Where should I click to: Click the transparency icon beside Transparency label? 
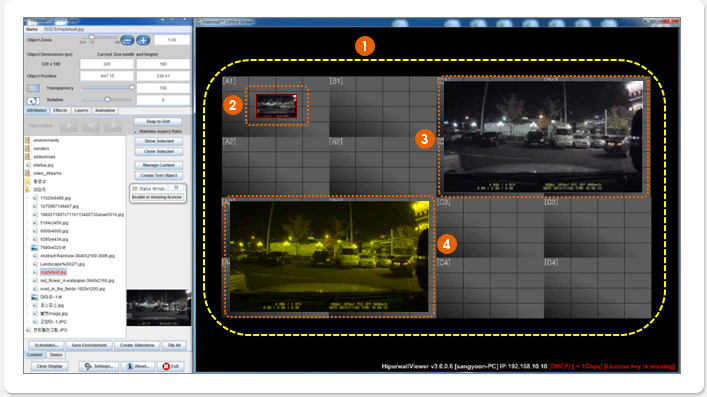click(x=33, y=88)
